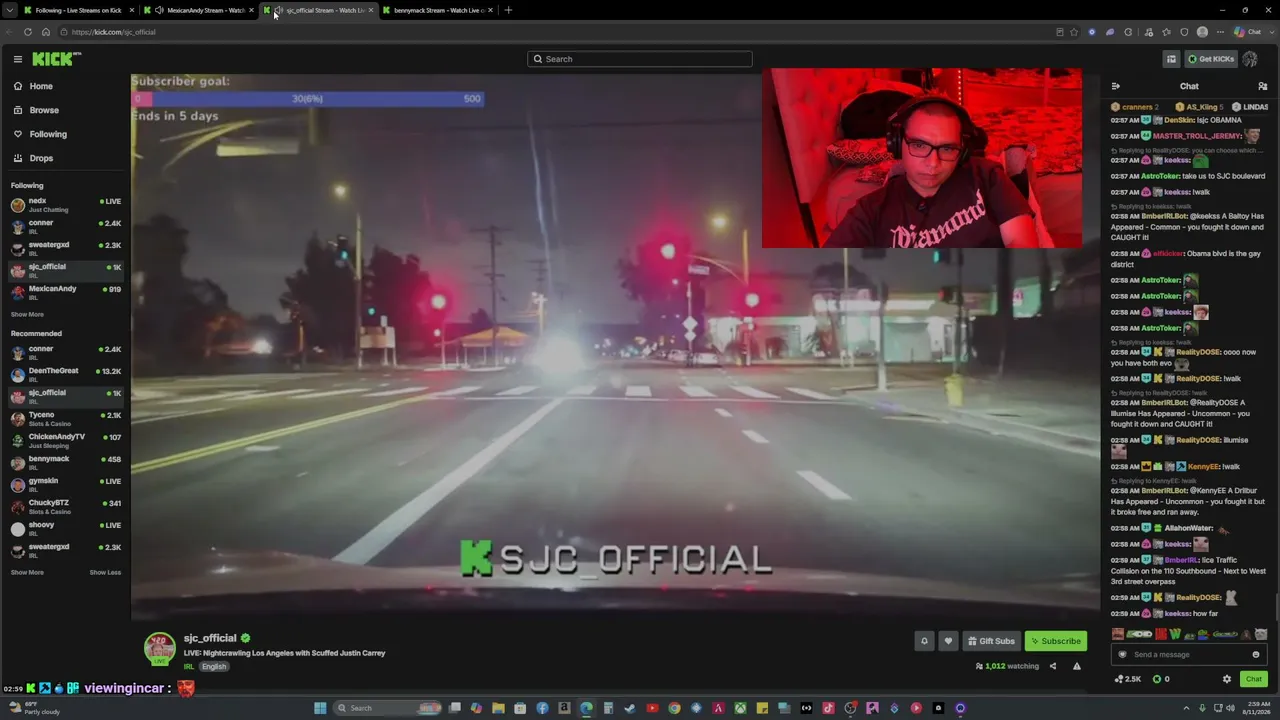This screenshot has height=720, width=1280.
Task: Toggle notifications bell for sjc_official
Action: click(924, 641)
